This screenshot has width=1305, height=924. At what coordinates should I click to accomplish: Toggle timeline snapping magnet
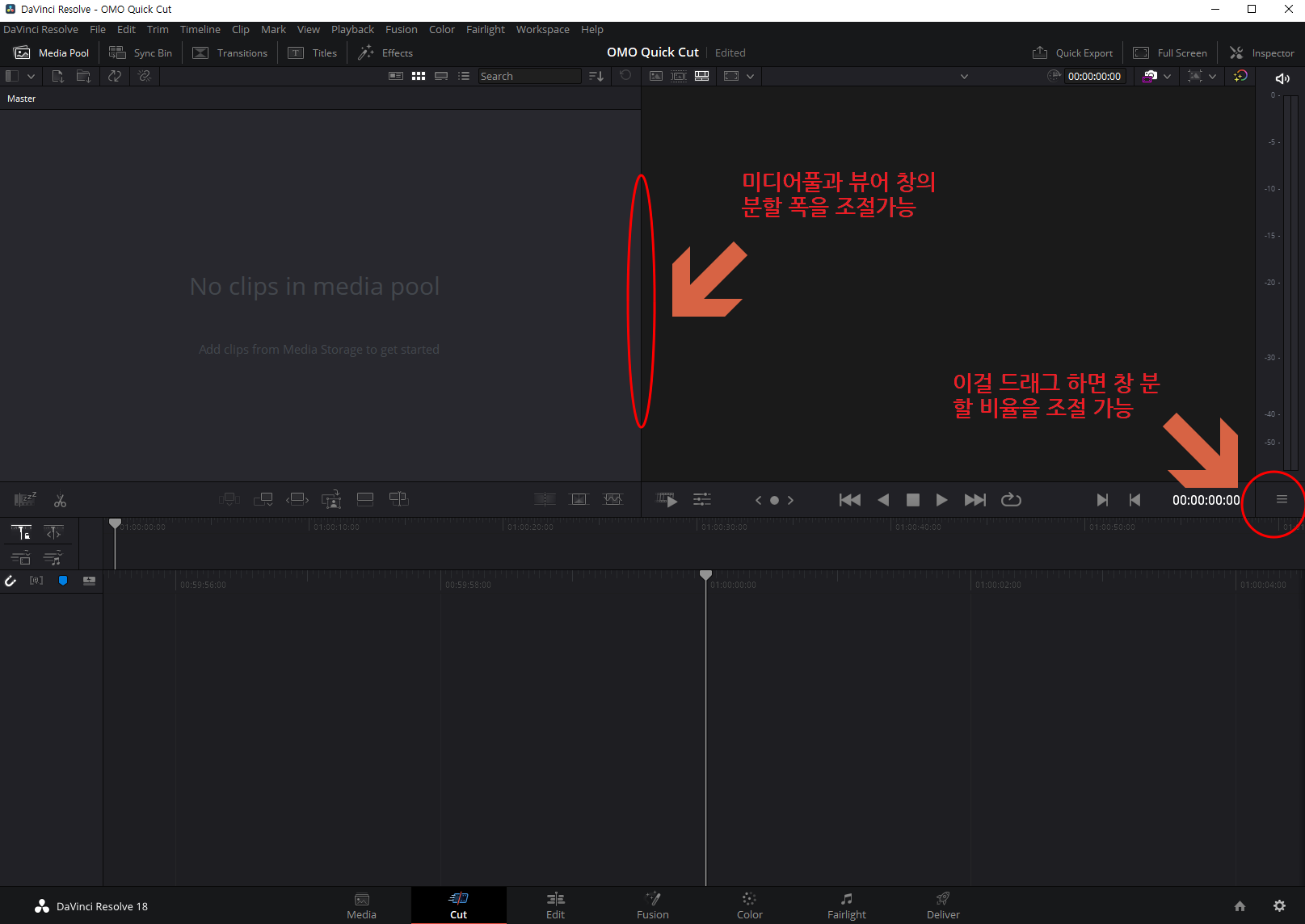click(x=11, y=581)
